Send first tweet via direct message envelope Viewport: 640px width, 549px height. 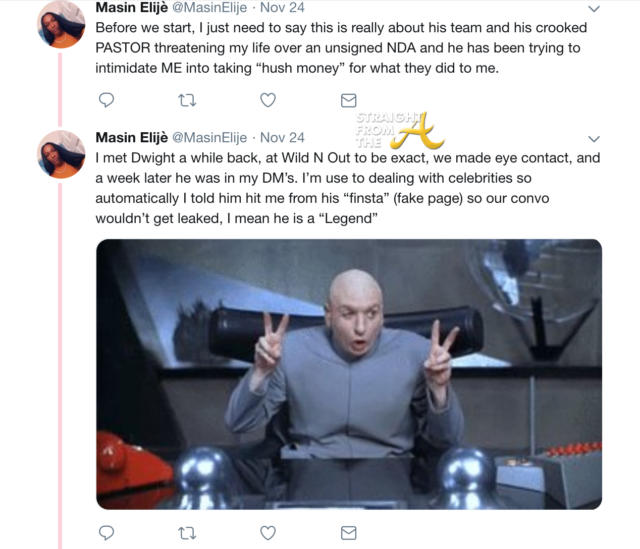(x=349, y=100)
